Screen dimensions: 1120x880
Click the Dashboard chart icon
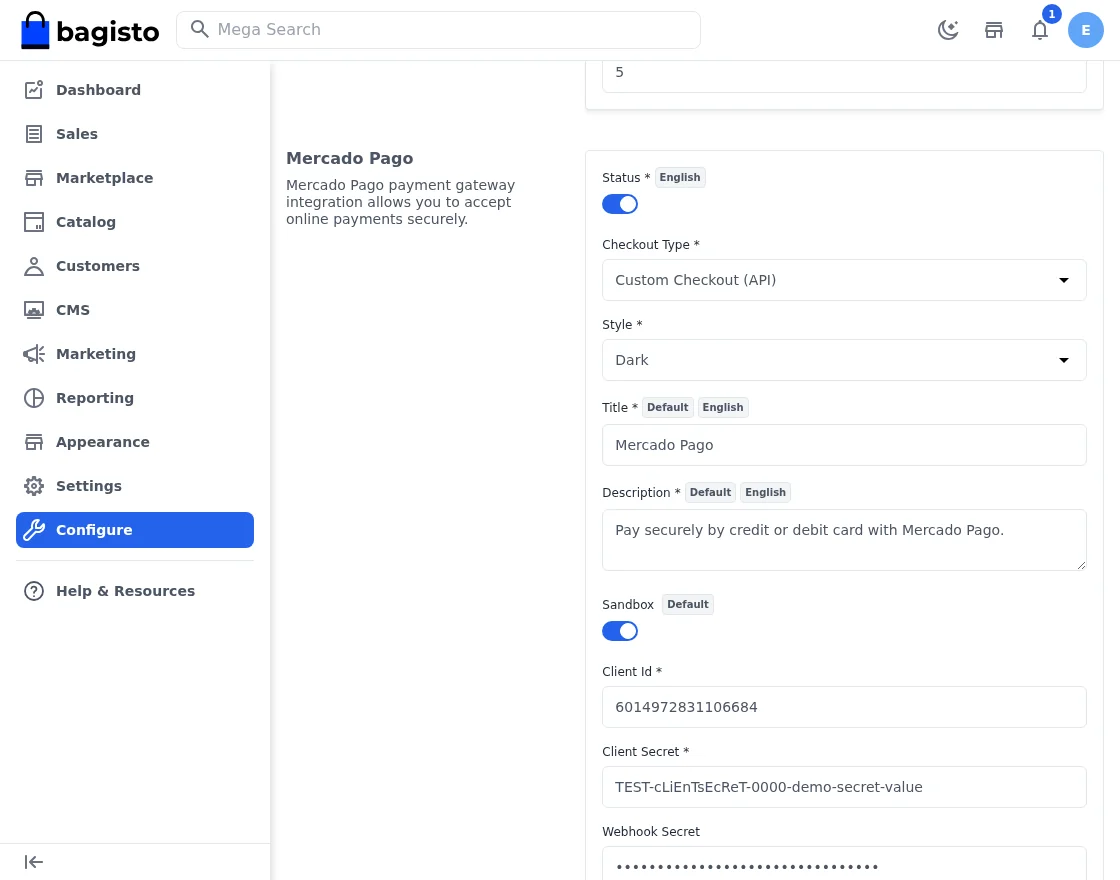34,89
